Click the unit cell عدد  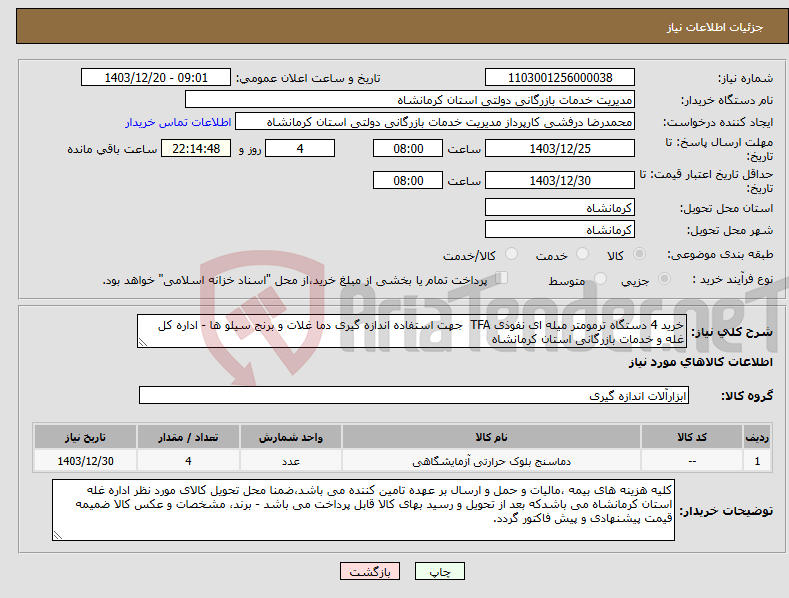click(x=291, y=461)
